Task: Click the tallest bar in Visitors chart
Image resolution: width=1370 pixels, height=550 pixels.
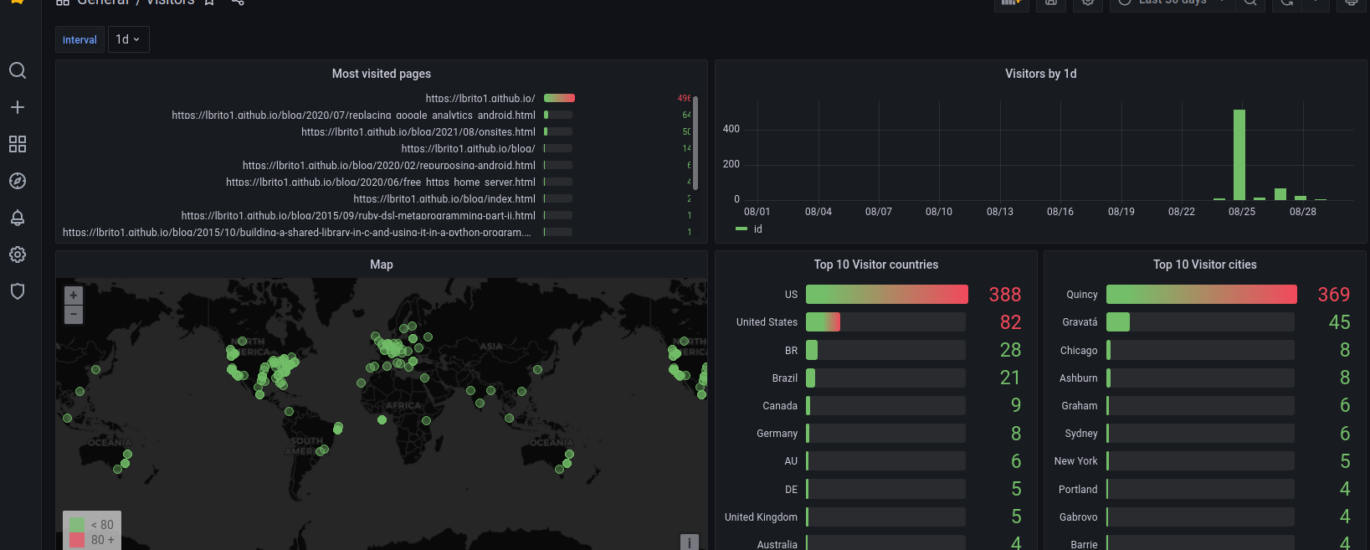Action: pyautogui.click(x=1239, y=155)
